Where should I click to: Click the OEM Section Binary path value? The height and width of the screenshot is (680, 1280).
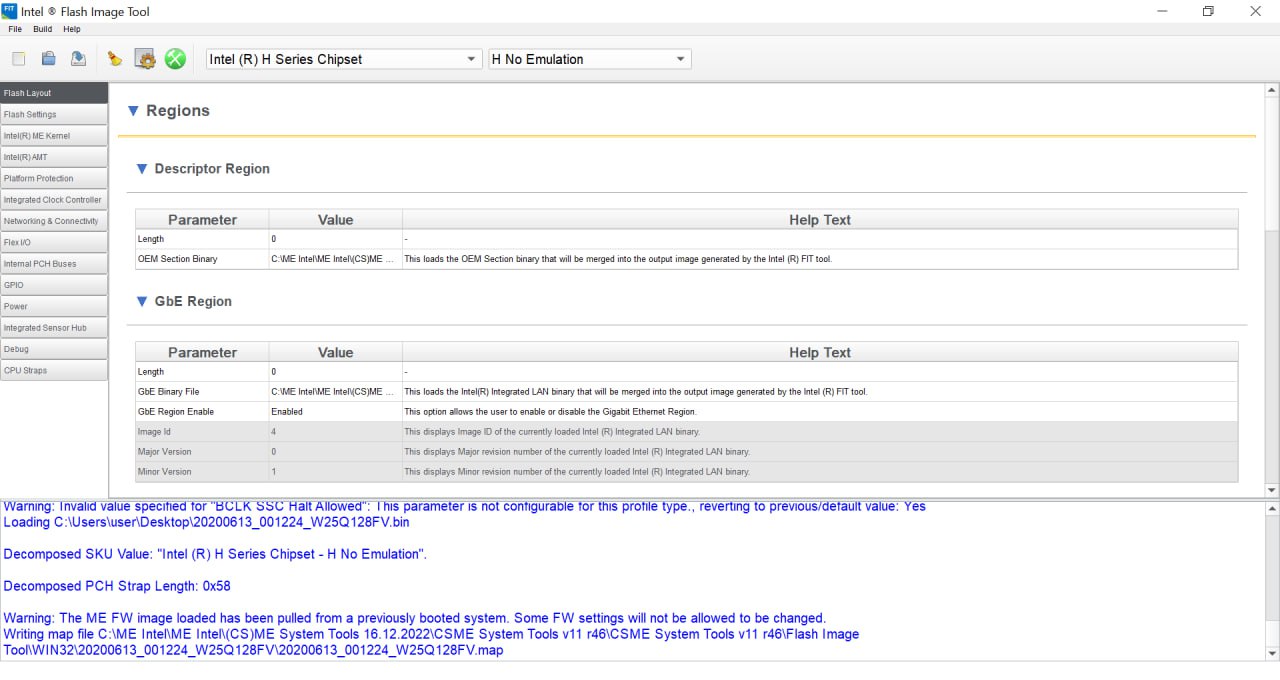[335, 259]
